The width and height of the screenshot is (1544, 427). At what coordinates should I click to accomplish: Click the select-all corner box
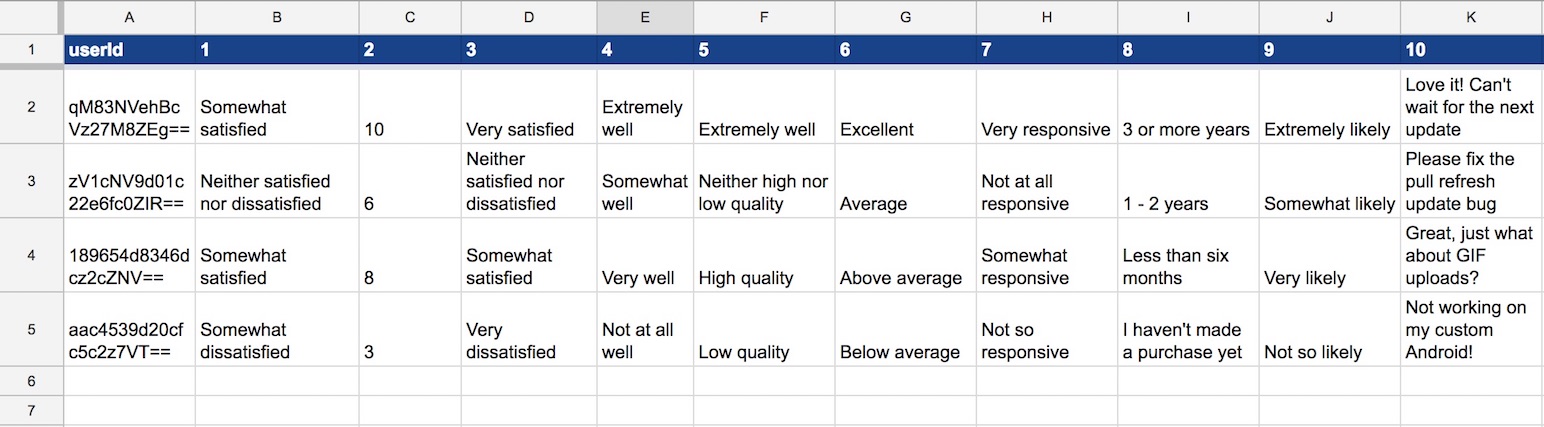tap(31, 17)
